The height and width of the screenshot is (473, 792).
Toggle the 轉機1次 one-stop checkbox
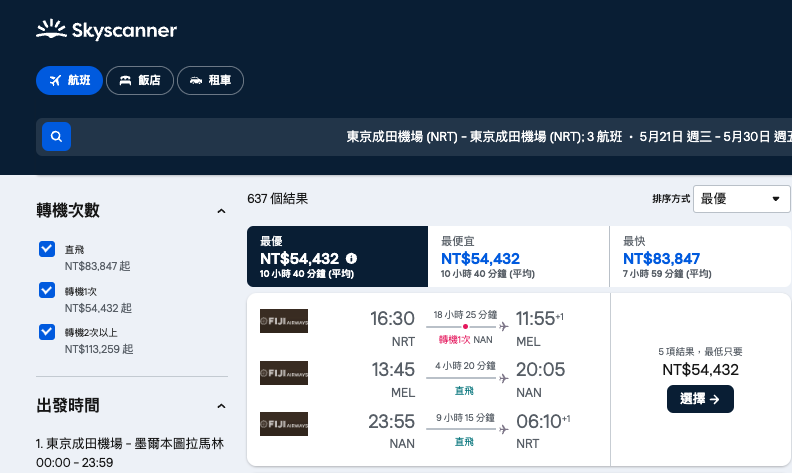click(47, 290)
